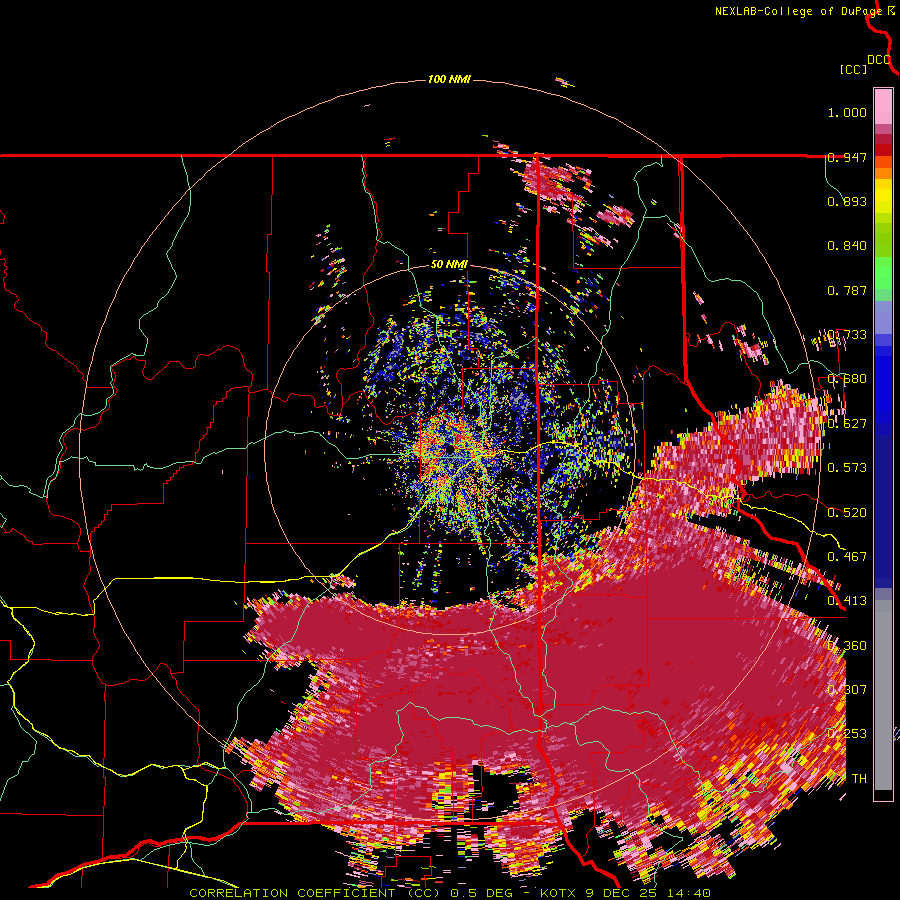The image size is (900, 900).
Task: Pick the orange swatch on the color bar
Action: 883,173
